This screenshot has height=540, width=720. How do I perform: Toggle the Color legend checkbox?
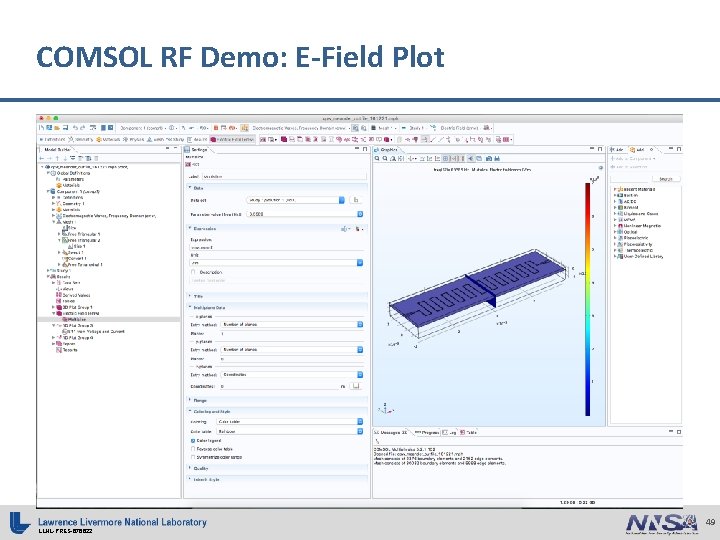click(x=193, y=441)
